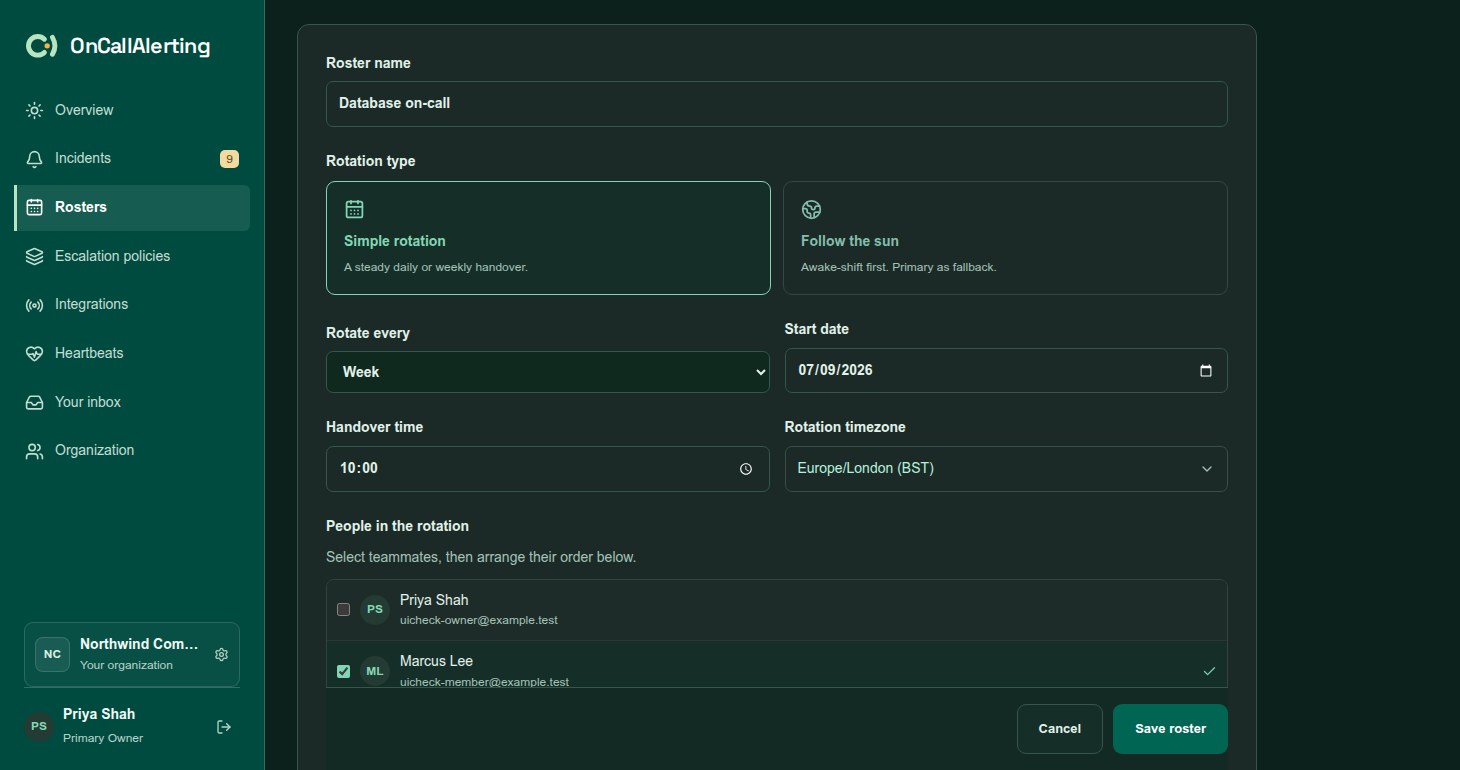
Task: Click Save roster
Action: click(1170, 729)
